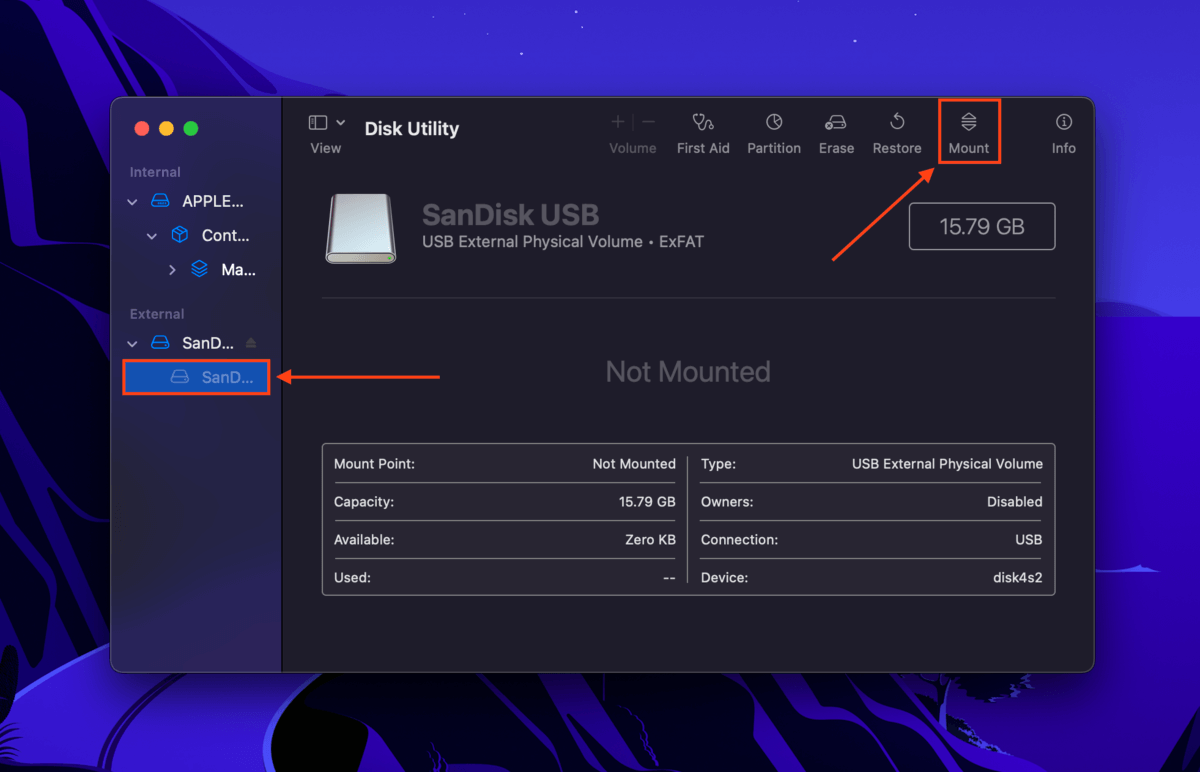The image size is (1200, 772).
Task: Click the Not Mounted status text
Action: (x=688, y=372)
